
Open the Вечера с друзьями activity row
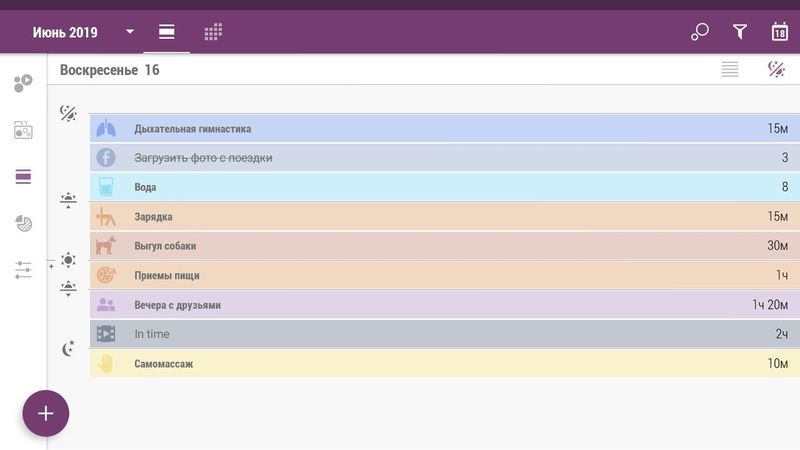tap(445, 305)
